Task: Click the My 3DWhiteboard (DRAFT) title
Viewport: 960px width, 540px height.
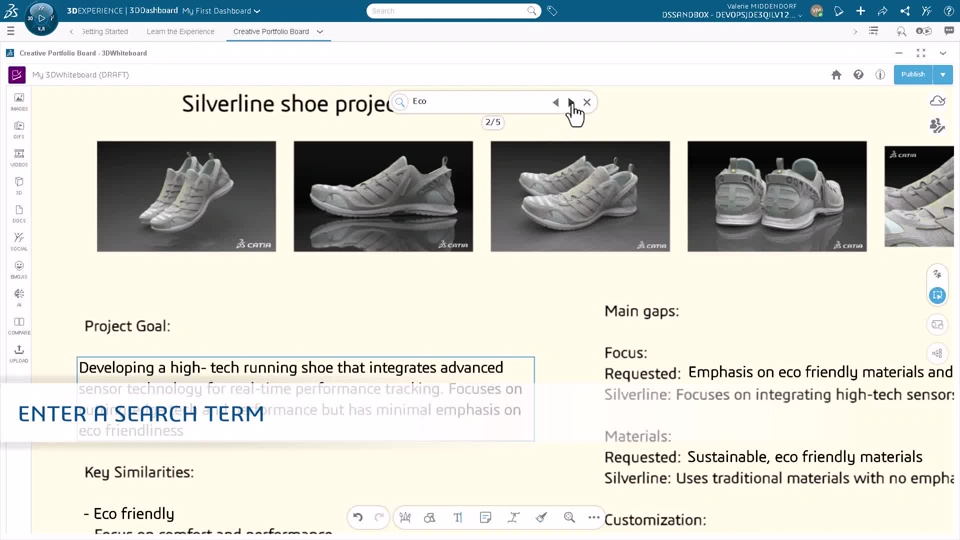Action: [80, 75]
